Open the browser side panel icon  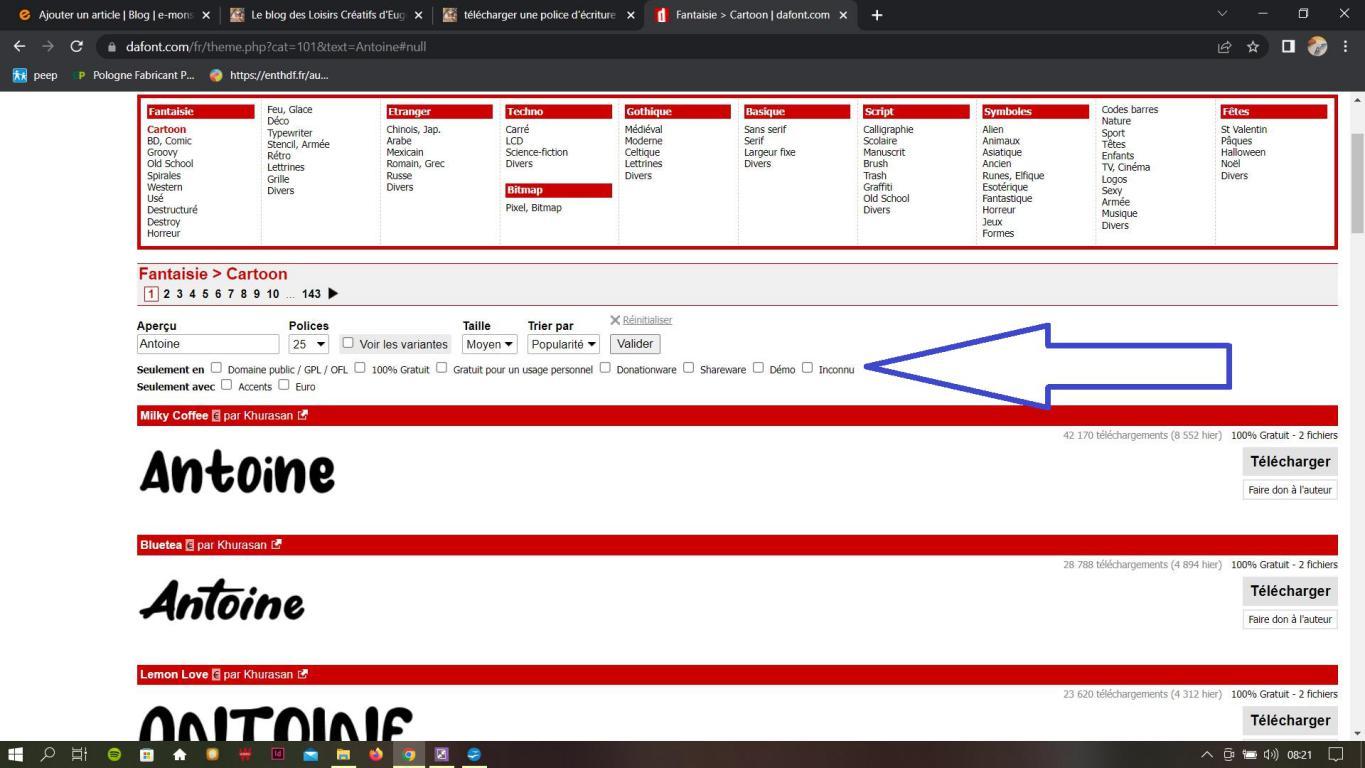coord(1288,46)
